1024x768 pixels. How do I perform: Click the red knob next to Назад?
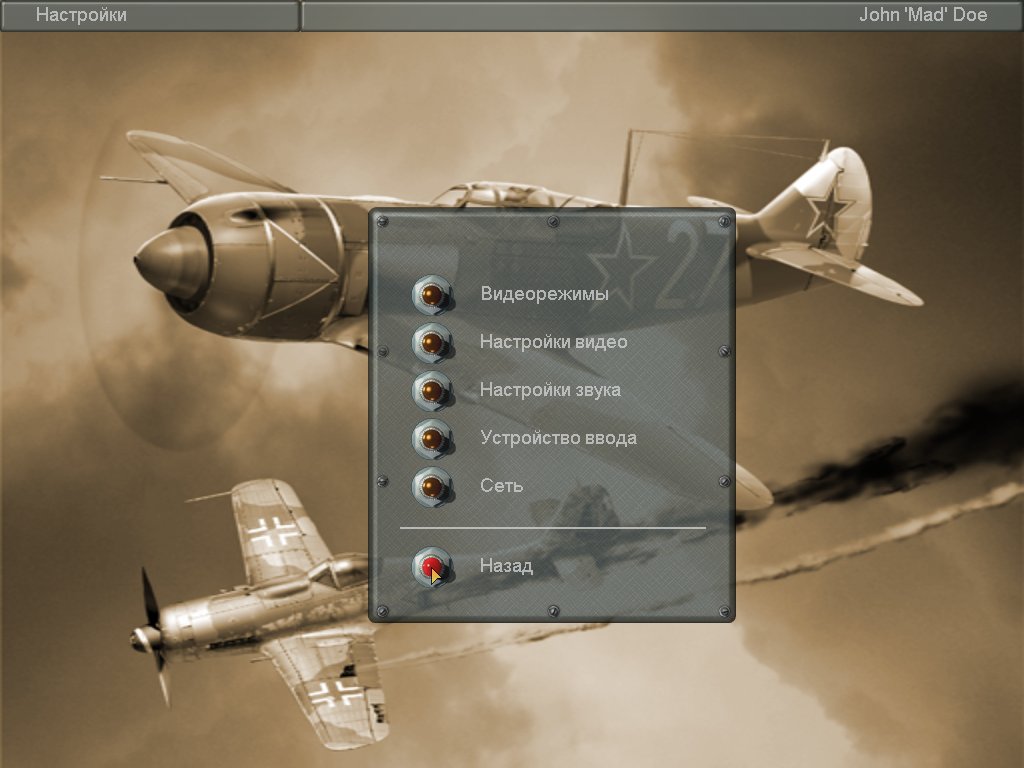(432, 566)
